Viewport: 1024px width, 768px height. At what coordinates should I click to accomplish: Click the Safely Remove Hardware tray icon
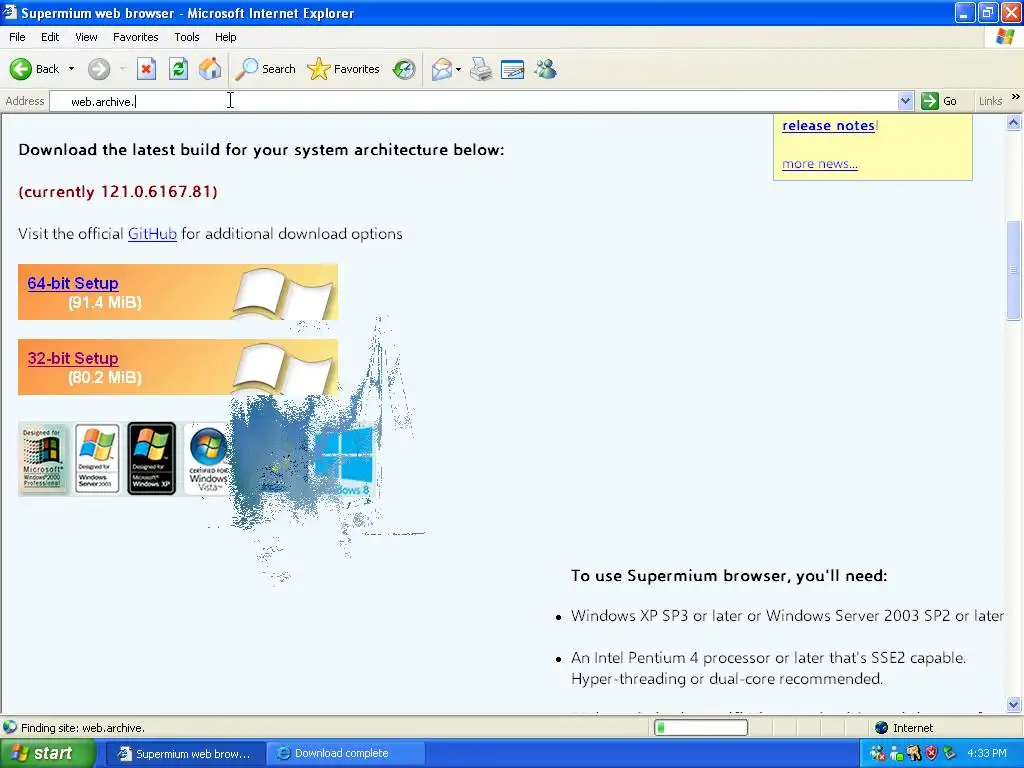pos(949,754)
